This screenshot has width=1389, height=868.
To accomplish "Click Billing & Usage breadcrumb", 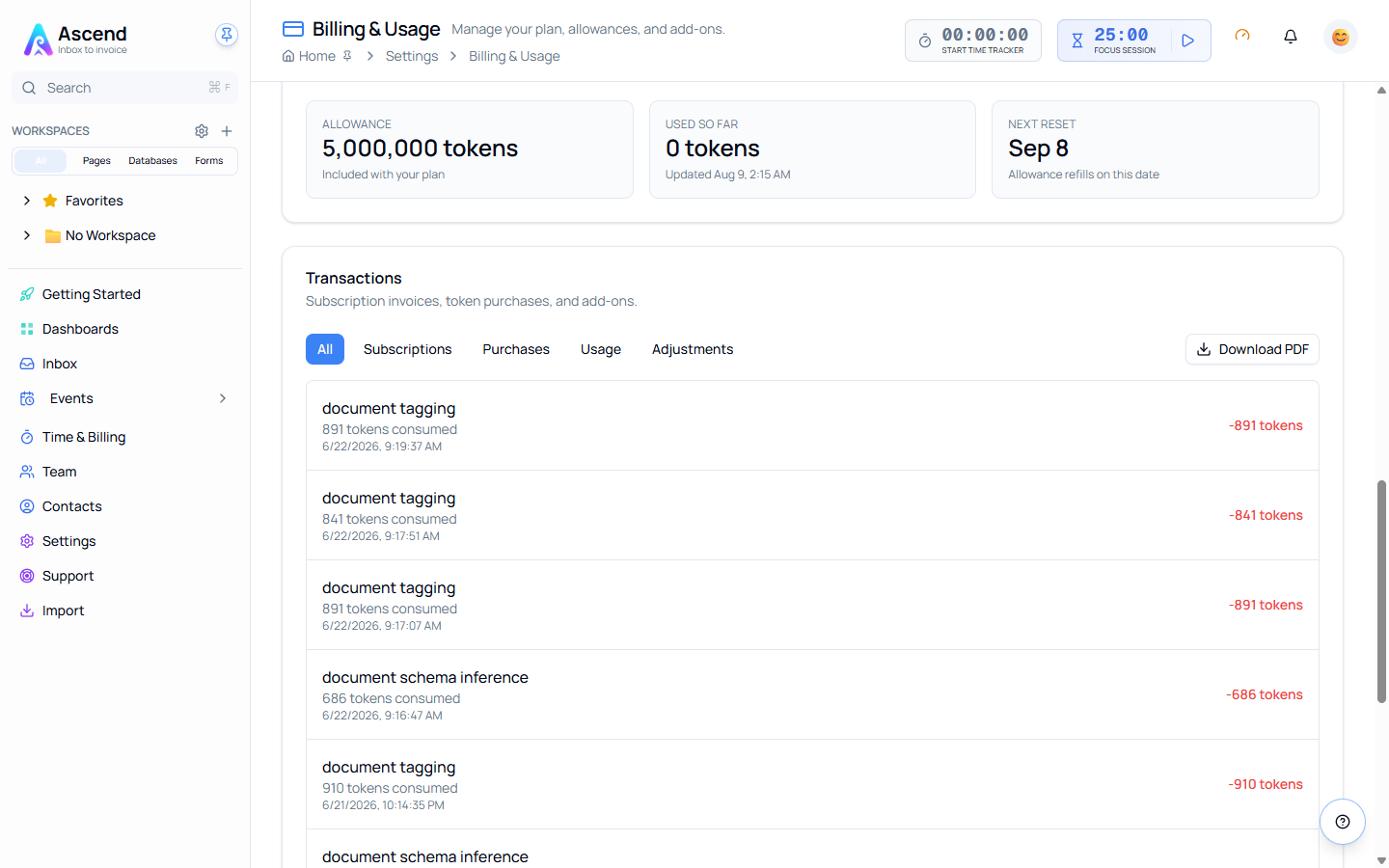I will click(514, 56).
